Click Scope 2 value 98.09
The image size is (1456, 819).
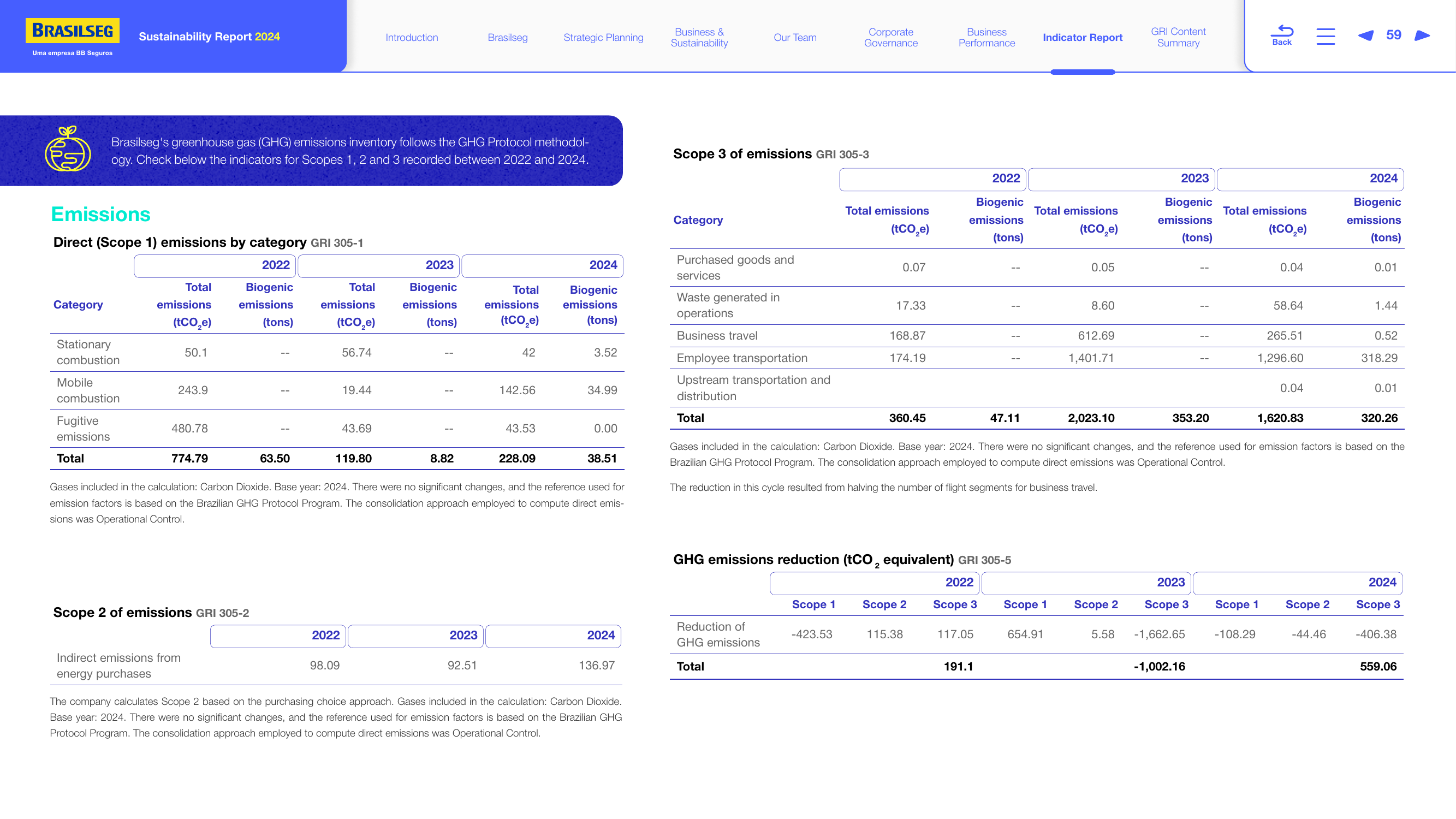(x=324, y=665)
